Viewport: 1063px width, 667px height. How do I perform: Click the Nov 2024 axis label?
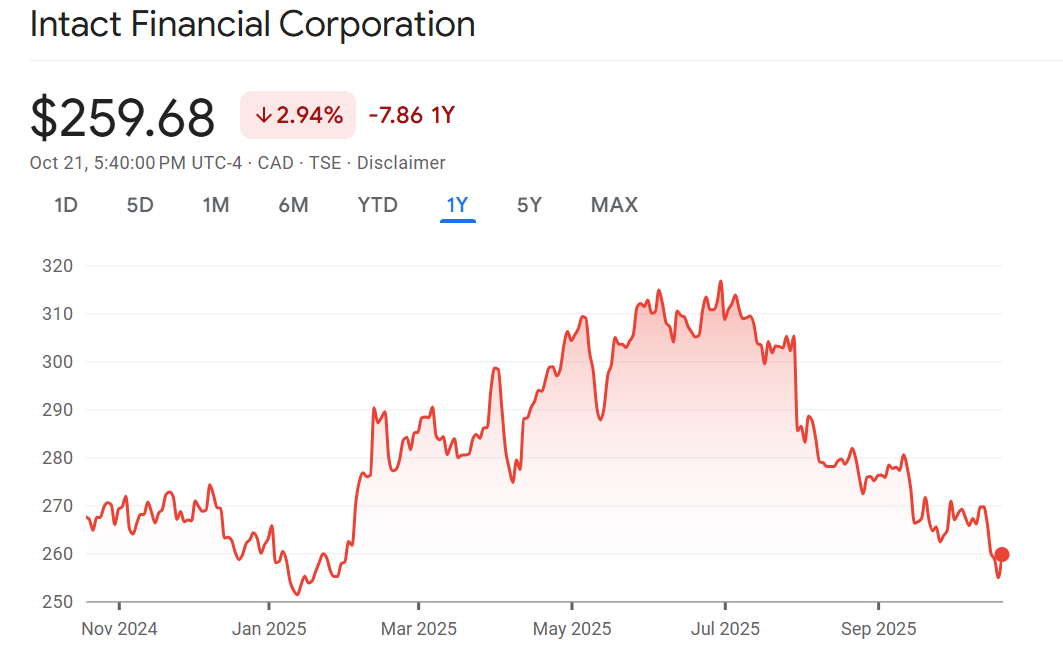pos(118,629)
